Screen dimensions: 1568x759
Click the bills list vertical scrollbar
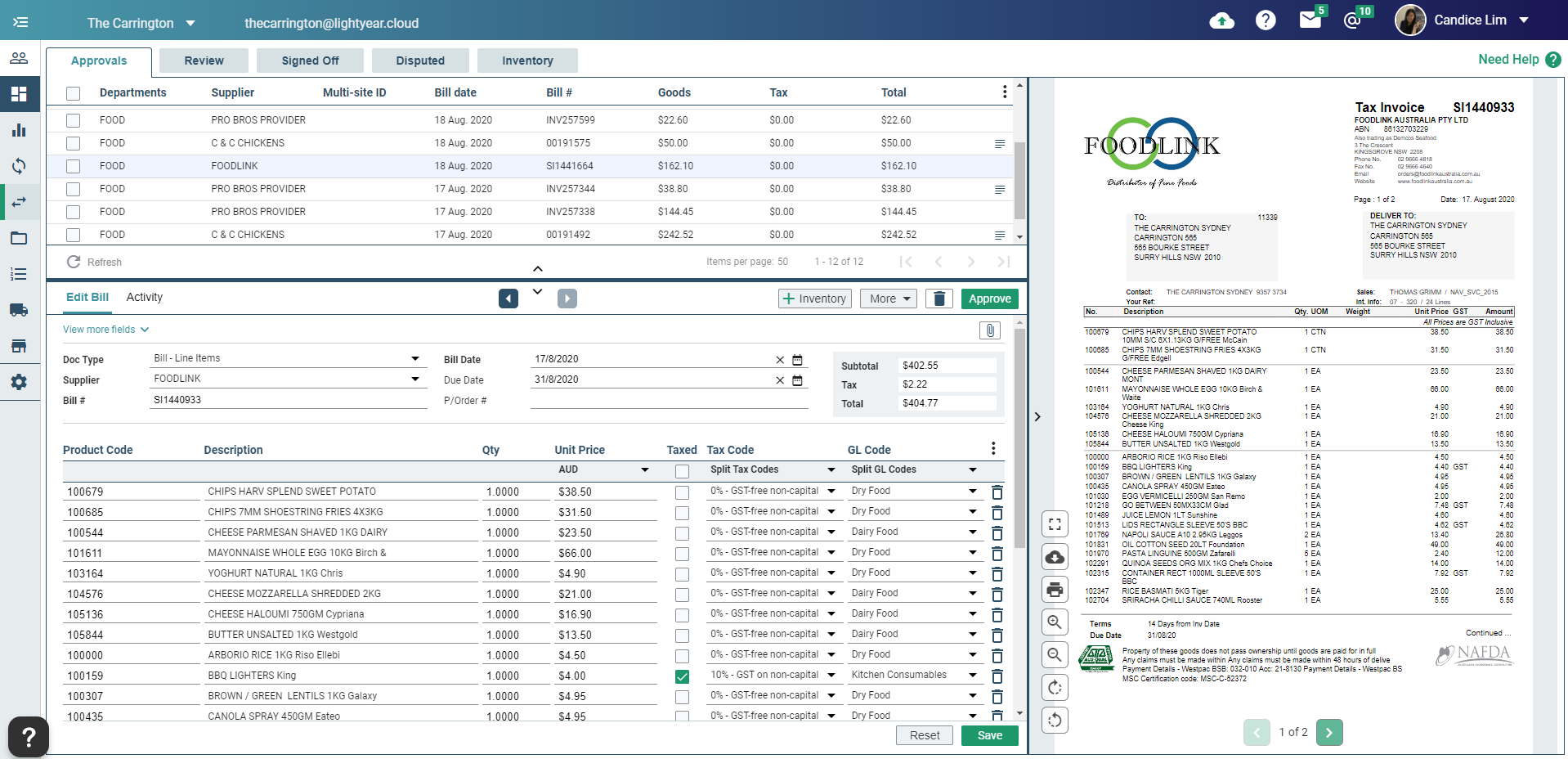1019,180
